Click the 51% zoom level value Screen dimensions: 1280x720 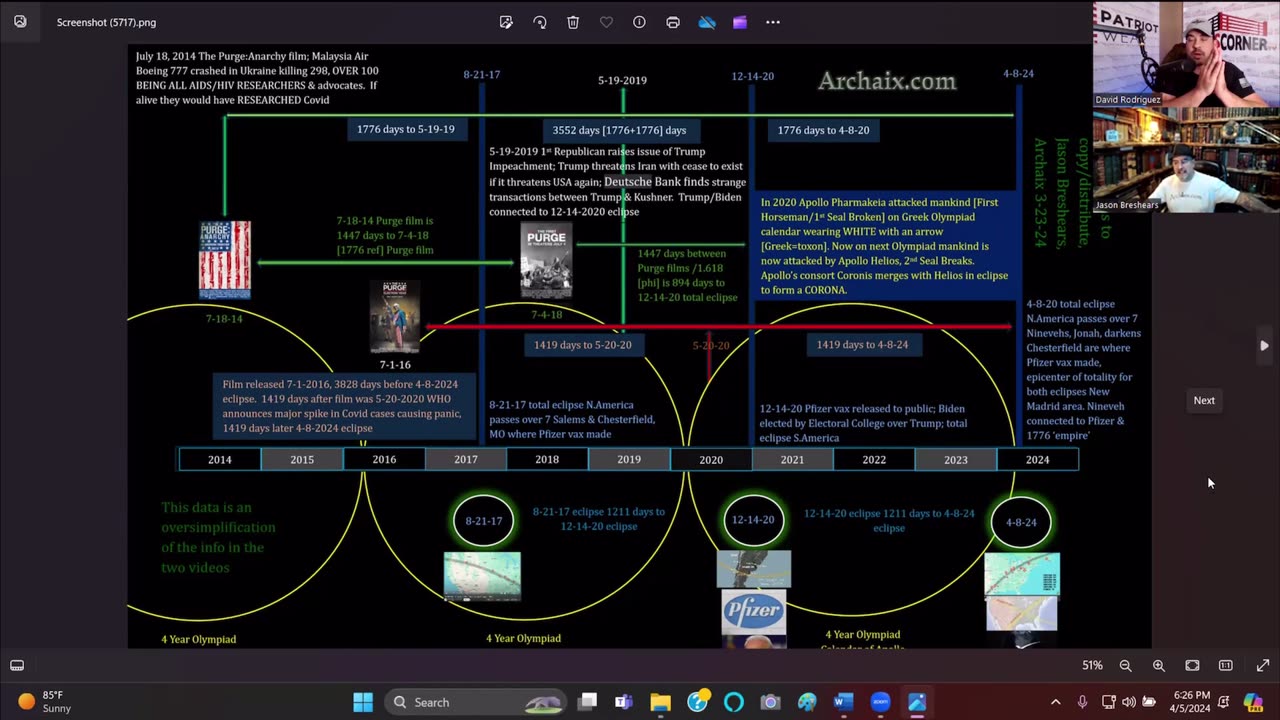coord(1092,665)
